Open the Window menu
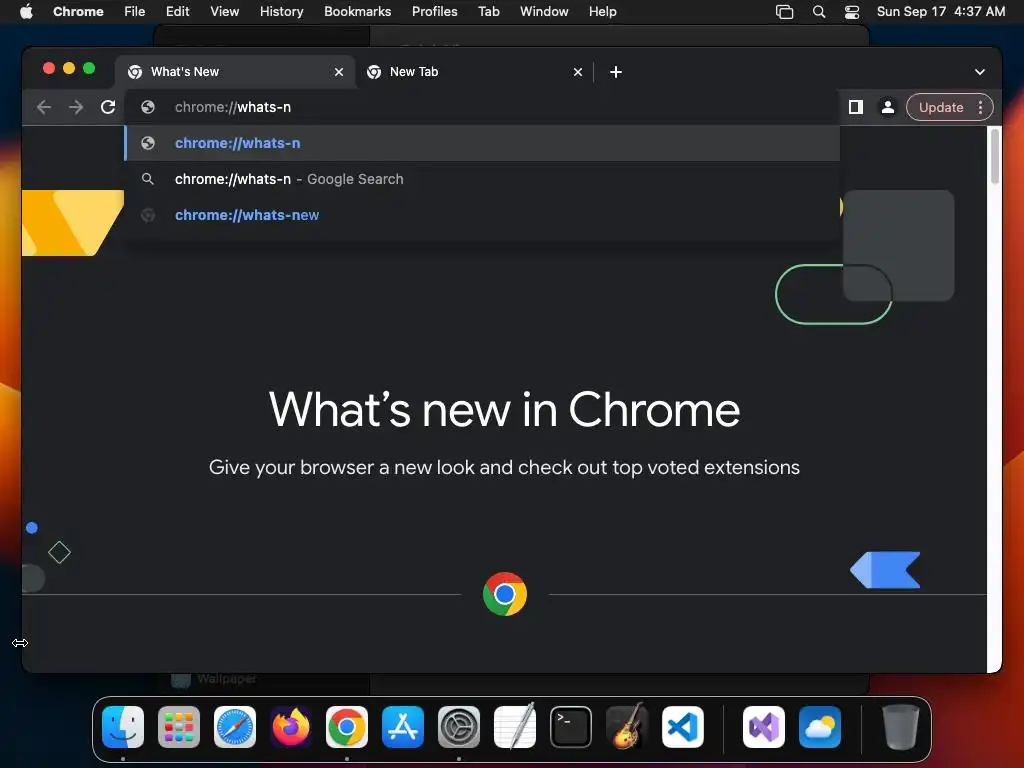Image resolution: width=1024 pixels, height=768 pixels. (544, 12)
